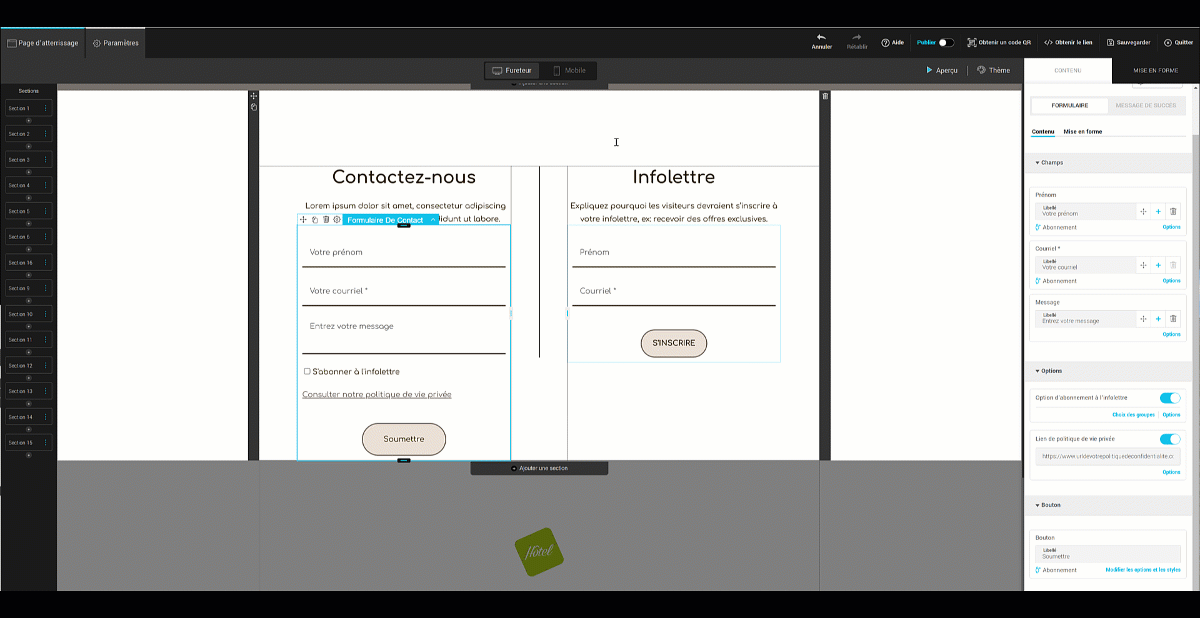Collapse the Champs section
The image size is (1200, 618).
pos(1050,162)
